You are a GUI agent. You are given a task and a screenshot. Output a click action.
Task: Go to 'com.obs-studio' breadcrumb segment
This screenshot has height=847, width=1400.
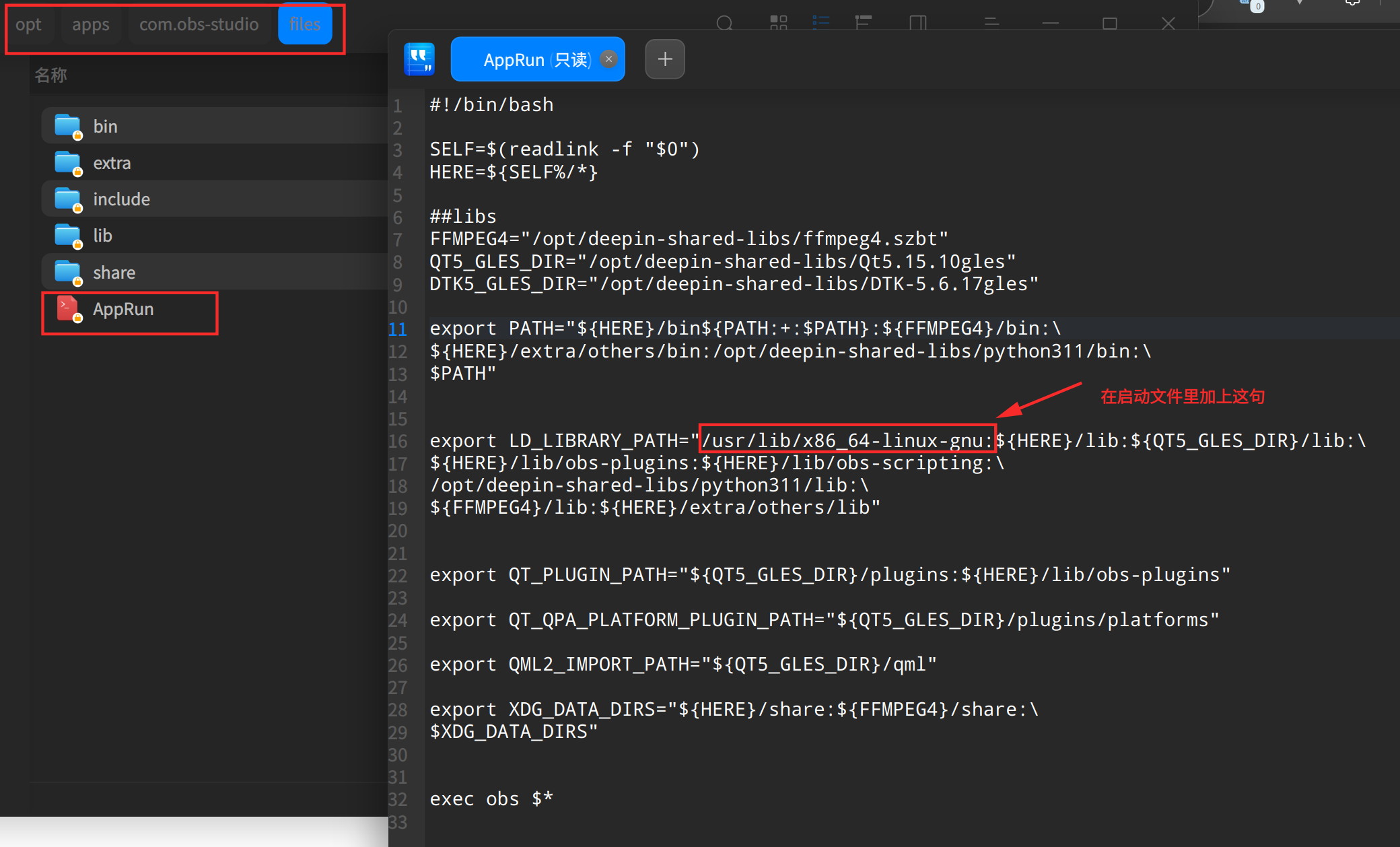199,25
